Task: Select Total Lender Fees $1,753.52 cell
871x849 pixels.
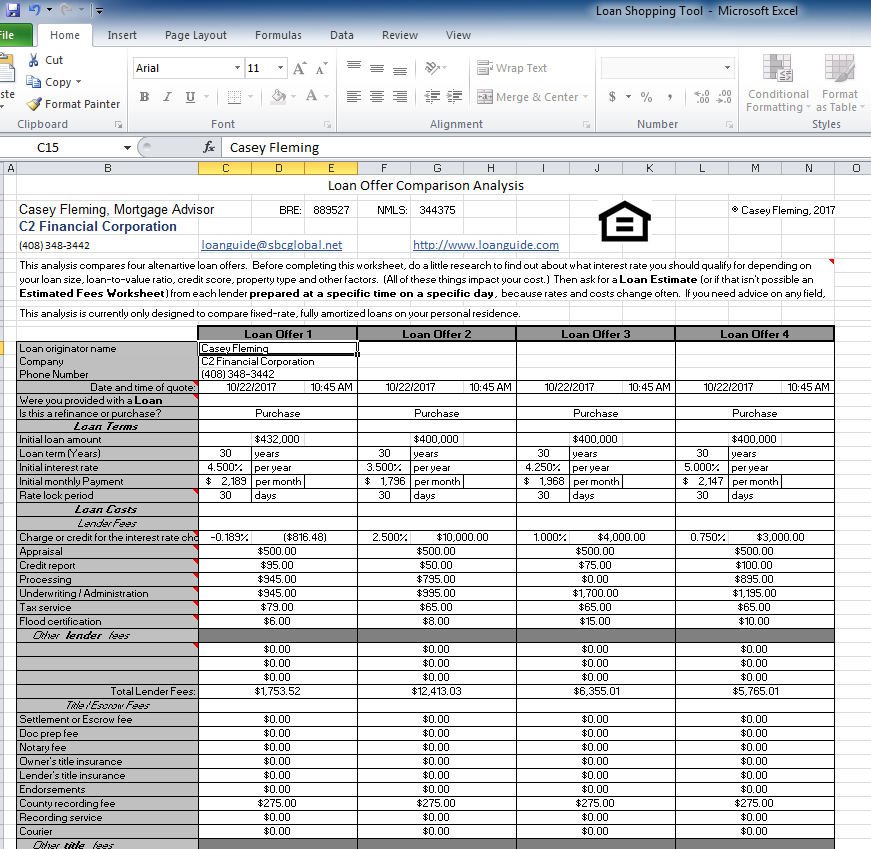Action: pos(277,691)
